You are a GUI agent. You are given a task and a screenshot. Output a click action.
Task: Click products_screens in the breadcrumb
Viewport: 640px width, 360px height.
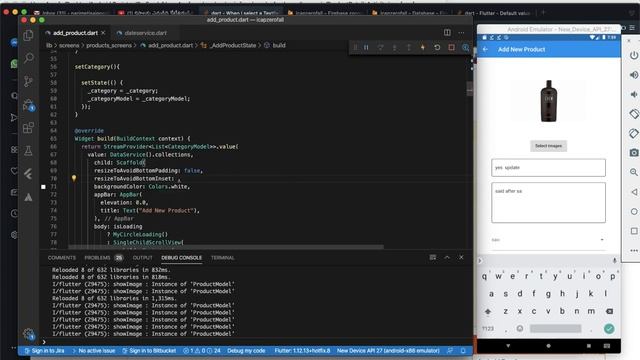(x=109, y=45)
